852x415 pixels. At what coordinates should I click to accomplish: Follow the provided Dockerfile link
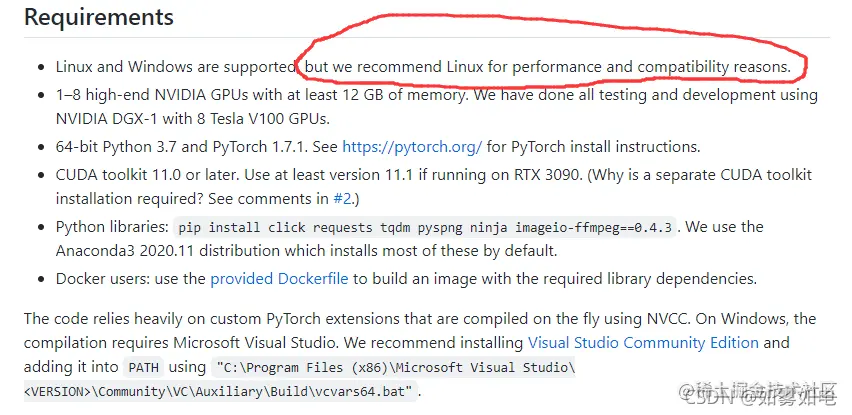pyautogui.click(x=279, y=279)
